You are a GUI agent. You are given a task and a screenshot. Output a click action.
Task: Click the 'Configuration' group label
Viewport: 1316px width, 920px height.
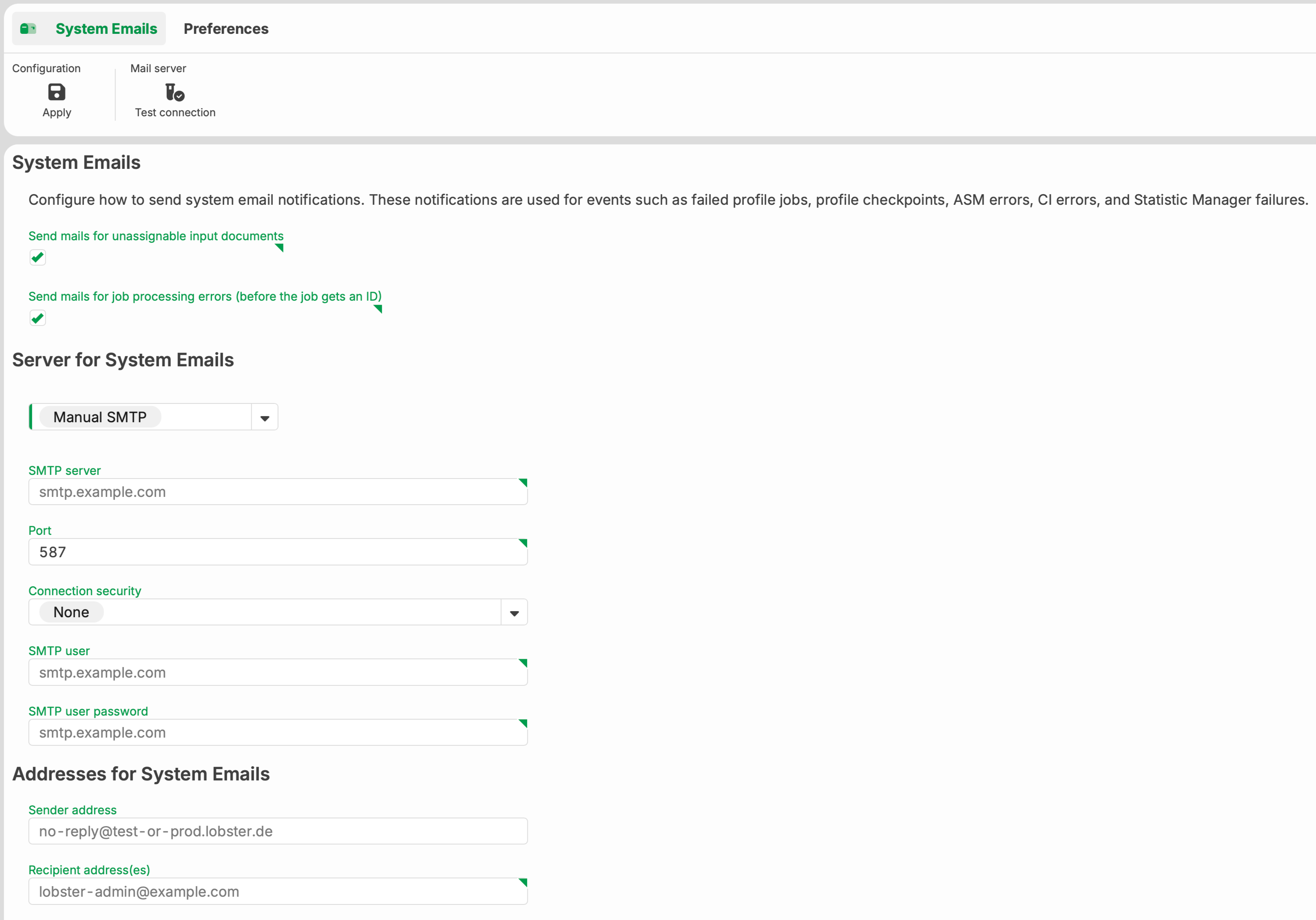46,68
